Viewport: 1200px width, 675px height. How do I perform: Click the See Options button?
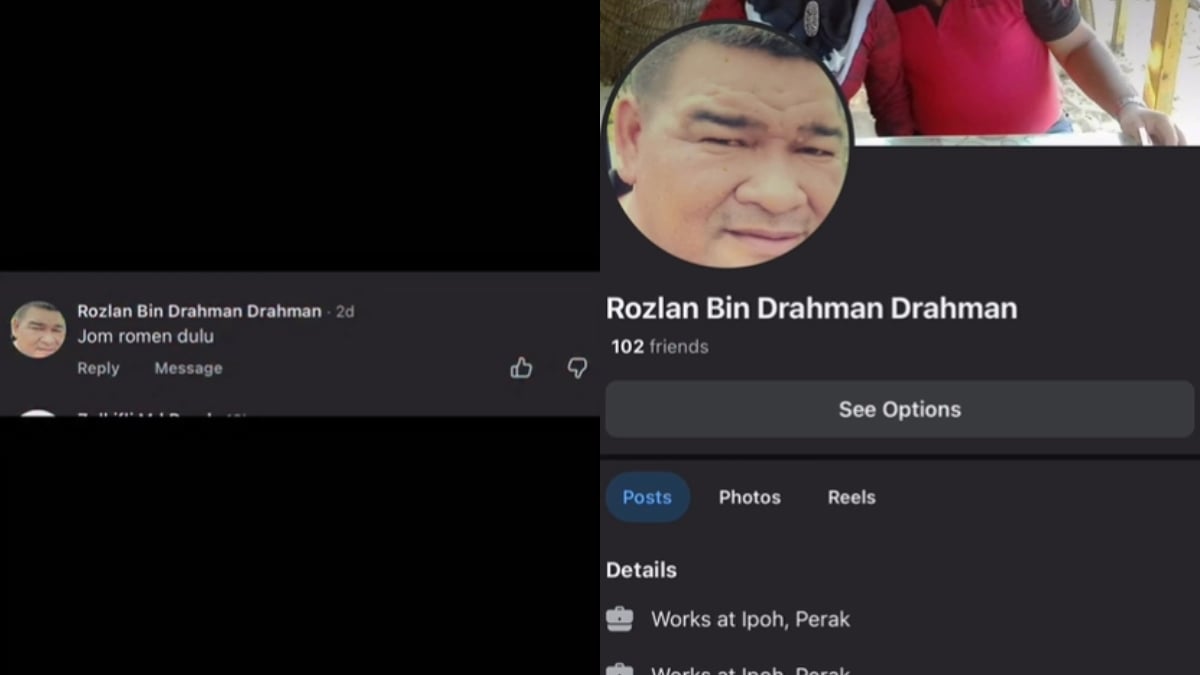point(900,409)
